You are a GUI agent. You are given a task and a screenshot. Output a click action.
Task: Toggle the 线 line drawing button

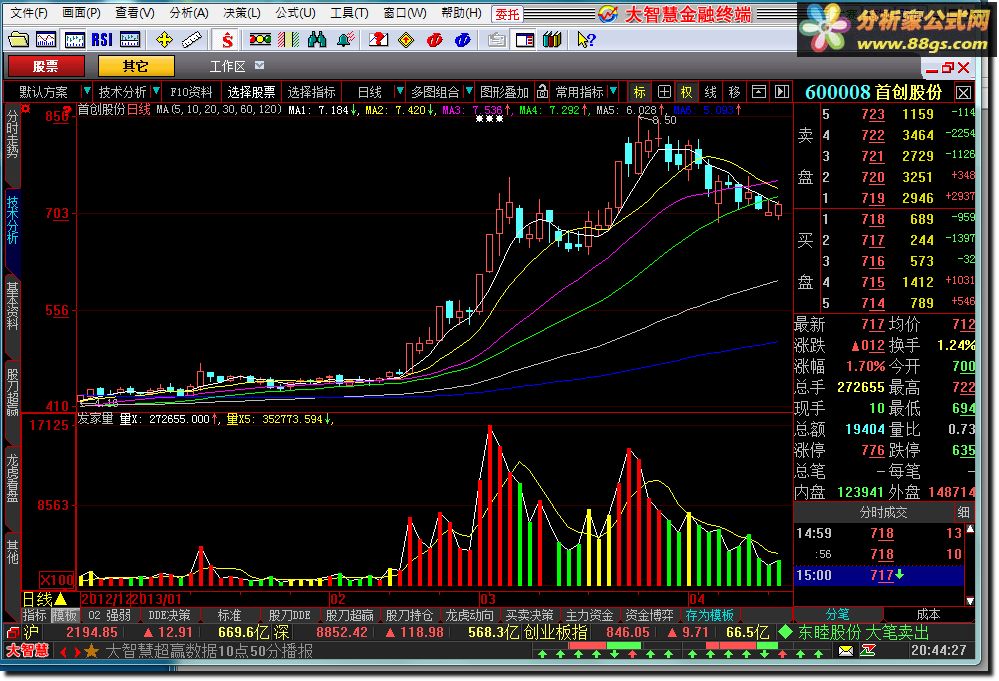(710, 91)
